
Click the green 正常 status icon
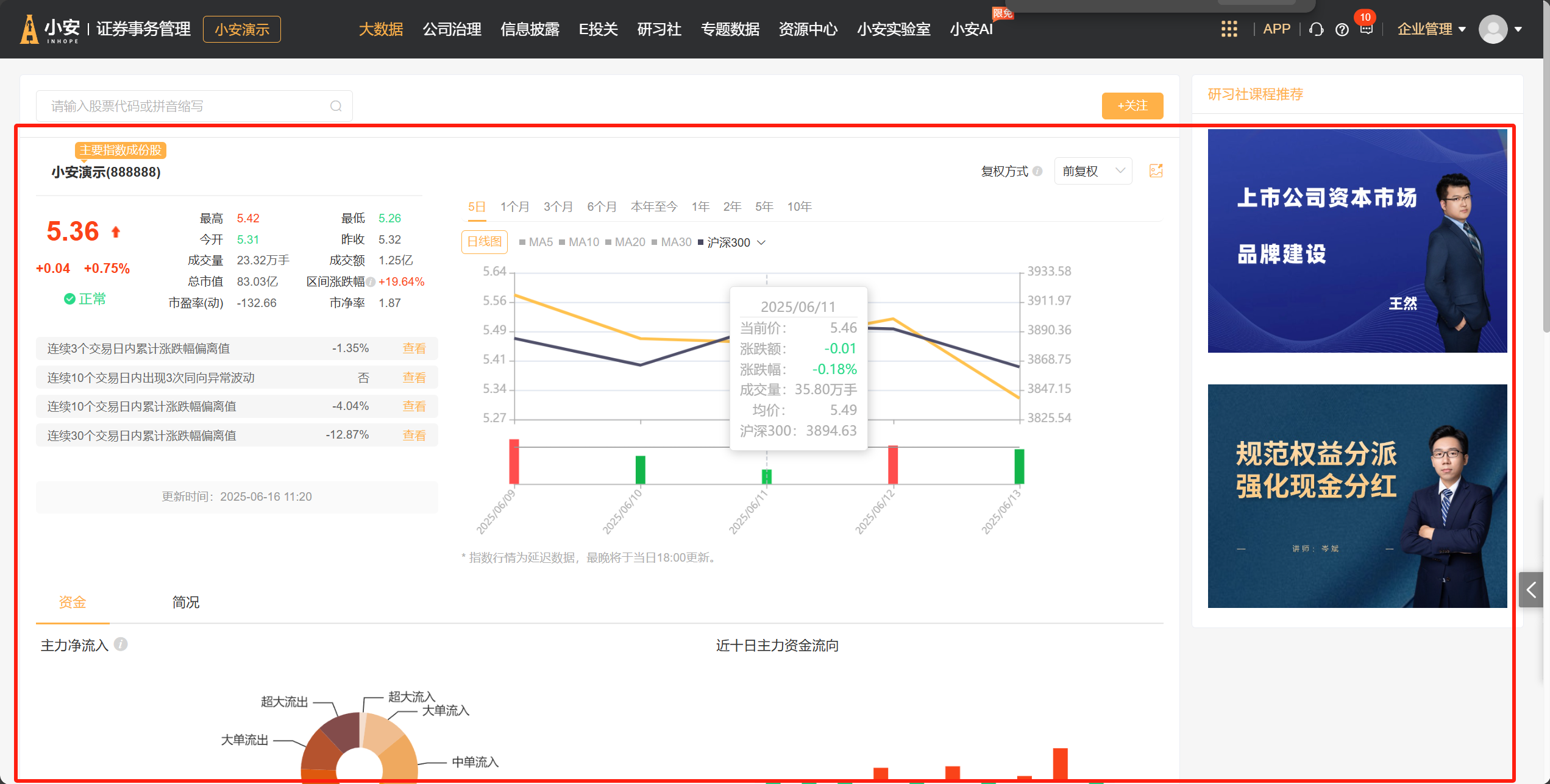69,298
